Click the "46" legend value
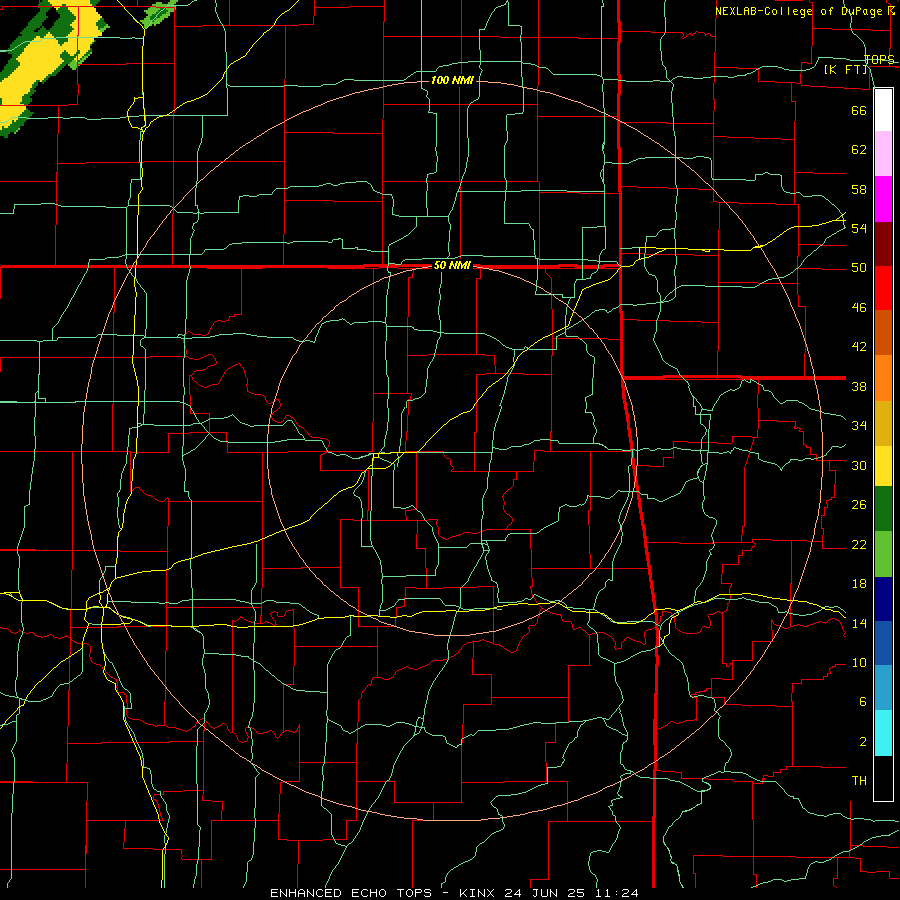900x900 pixels. point(859,308)
